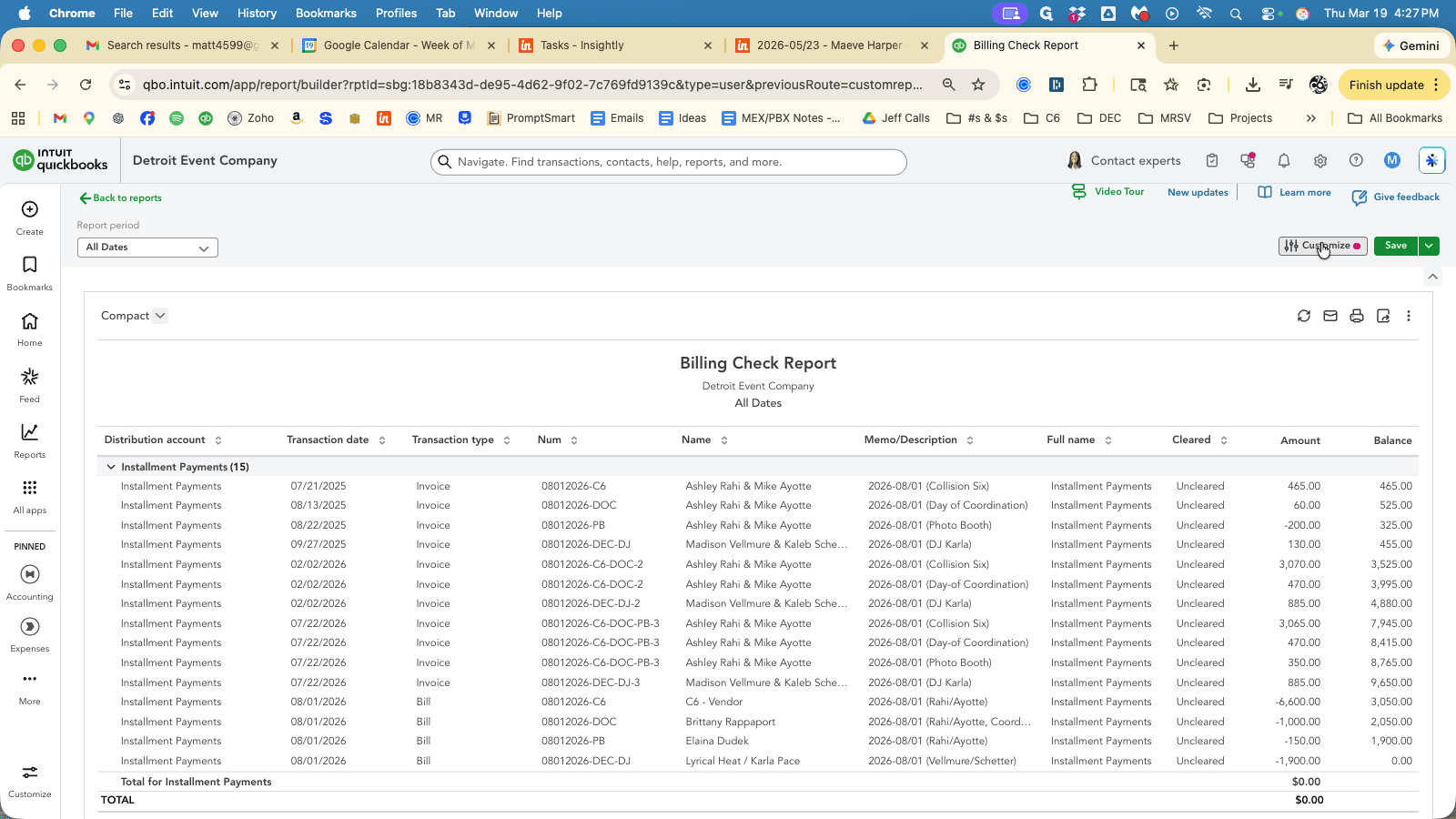Open the Intuit Assist sparkle icon
The height and width of the screenshot is (819, 1456).
click(x=1431, y=161)
